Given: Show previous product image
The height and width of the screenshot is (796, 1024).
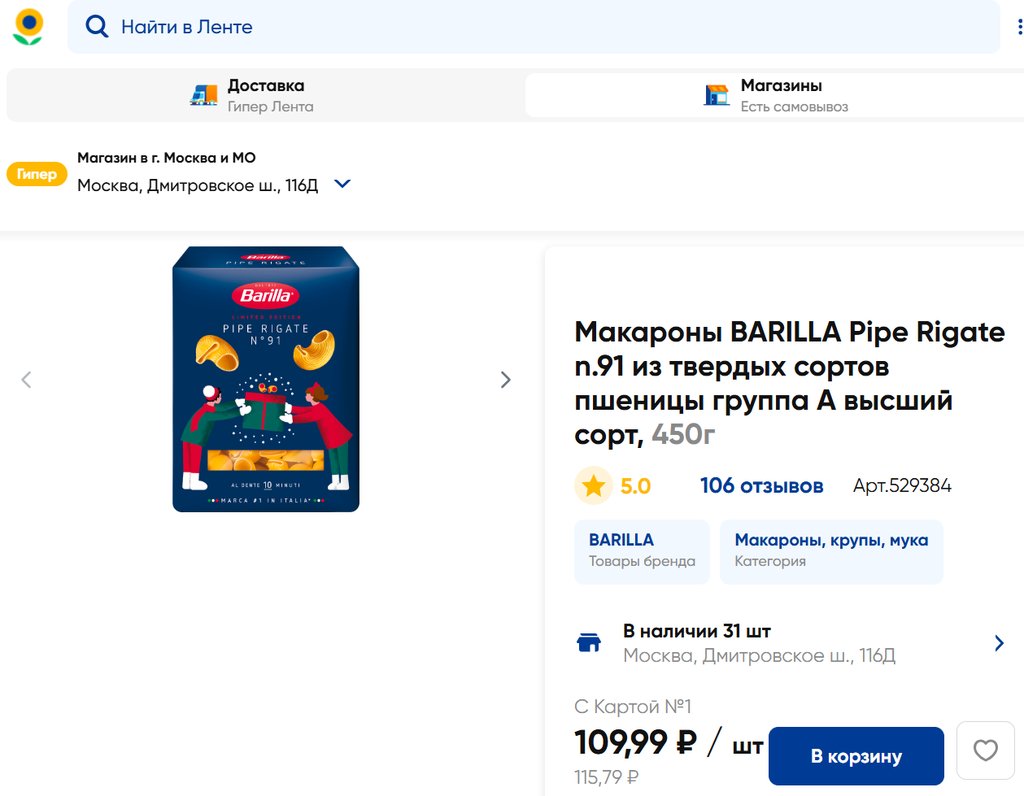Looking at the screenshot, I should 27,380.
